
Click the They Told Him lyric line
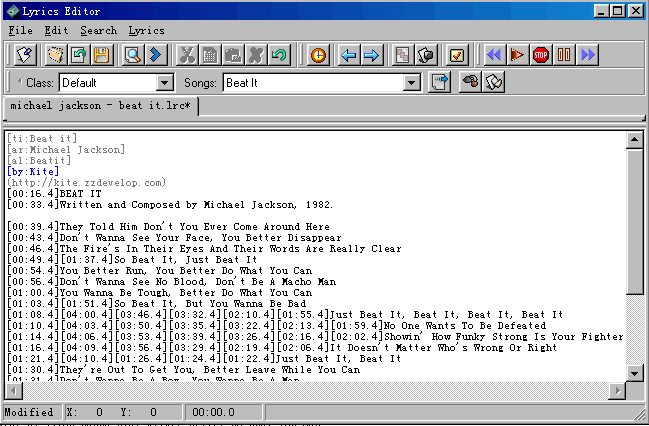tap(168, 226)
